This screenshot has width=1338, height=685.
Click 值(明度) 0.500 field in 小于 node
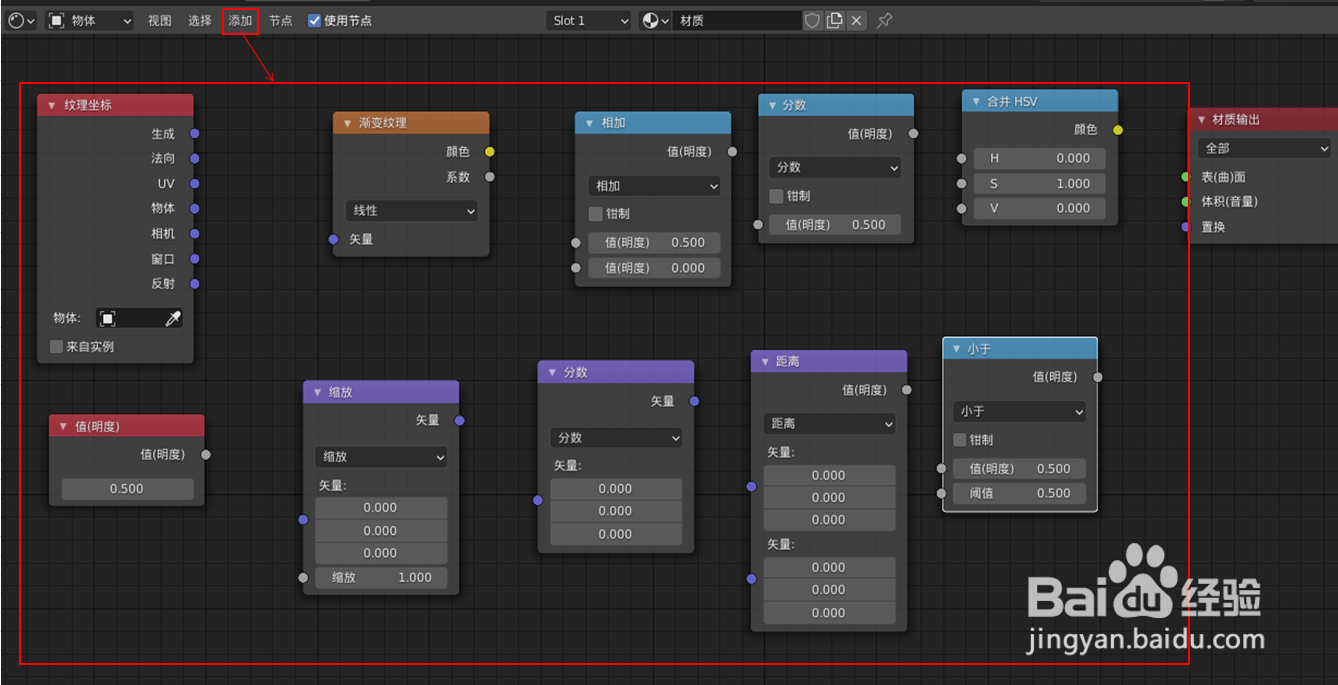(1019, 468)
